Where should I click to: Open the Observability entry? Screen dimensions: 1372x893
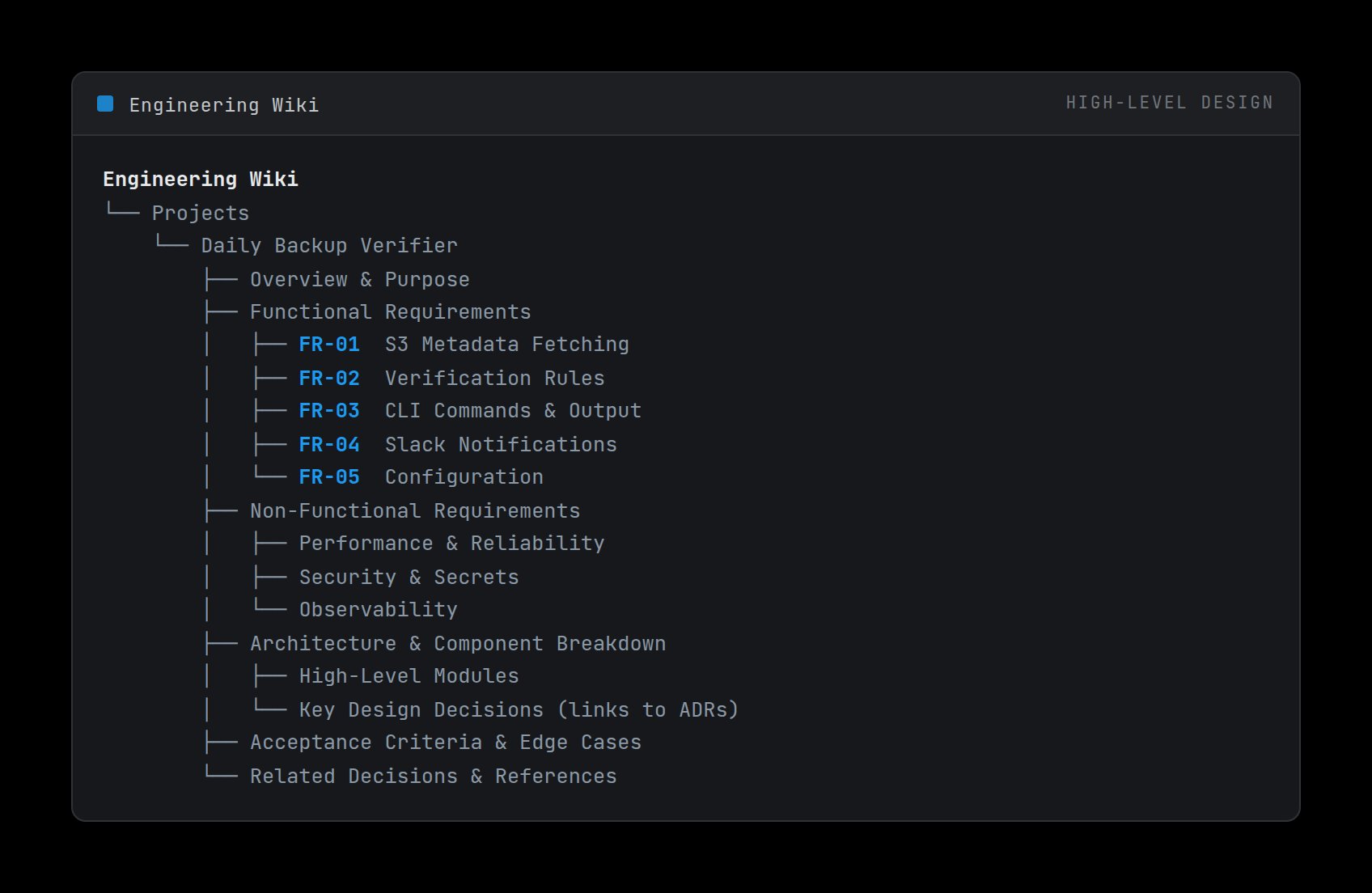379,610
